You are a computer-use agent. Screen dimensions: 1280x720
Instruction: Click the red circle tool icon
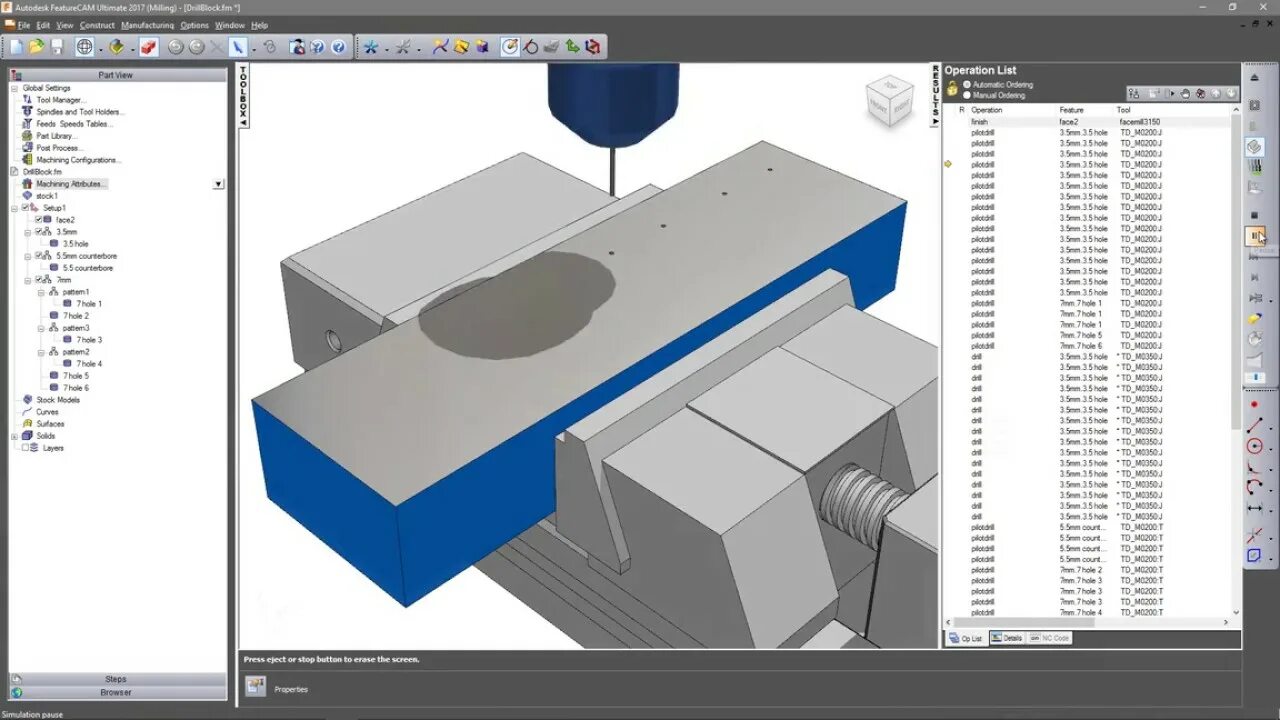point(1255,446)
